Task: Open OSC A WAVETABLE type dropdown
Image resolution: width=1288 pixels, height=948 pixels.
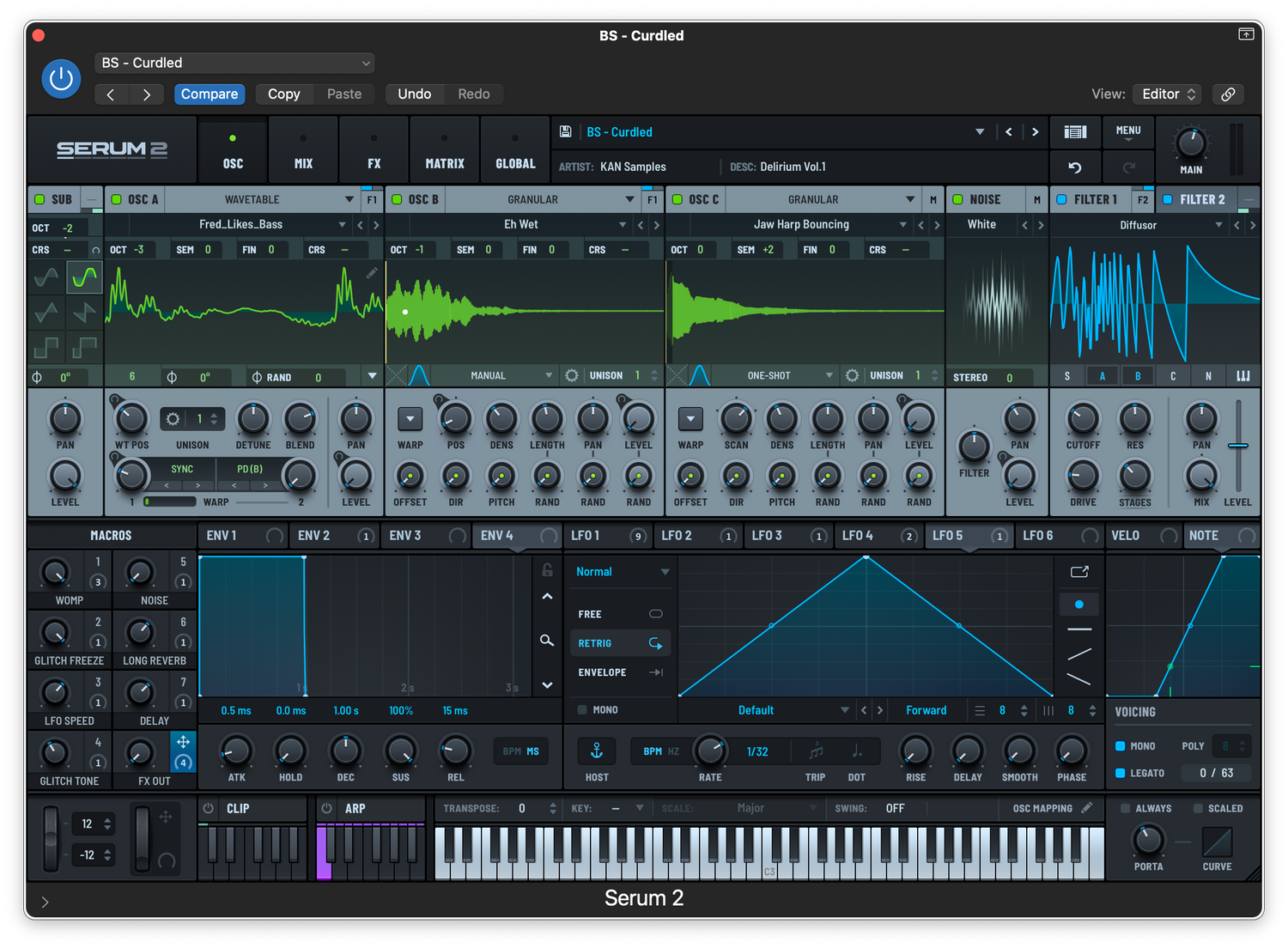Action: tap(262, 199)
